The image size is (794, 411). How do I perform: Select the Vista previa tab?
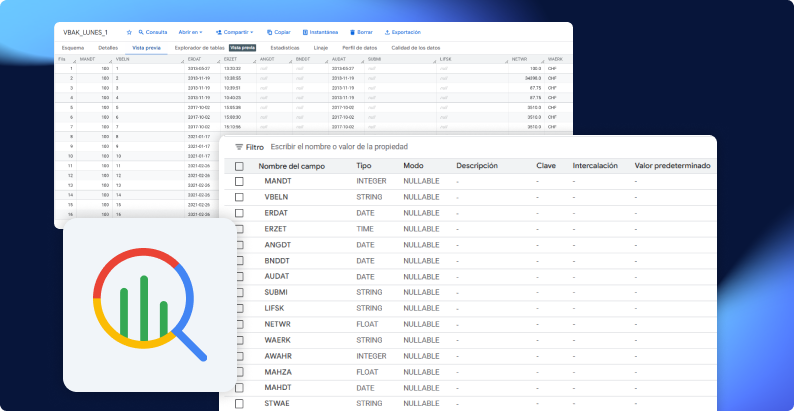[146, 48]
